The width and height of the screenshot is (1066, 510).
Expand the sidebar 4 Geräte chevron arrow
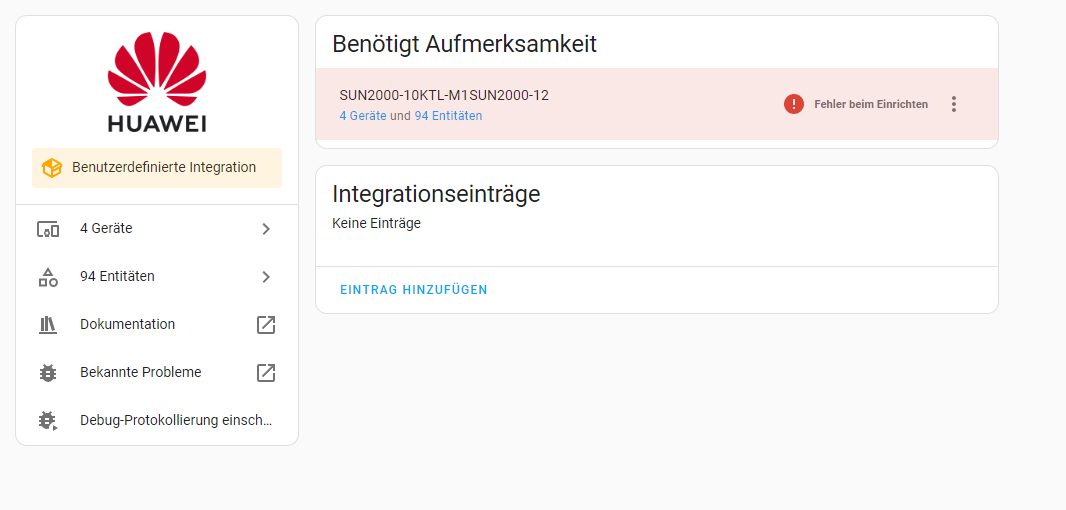[x=266, y=229]
